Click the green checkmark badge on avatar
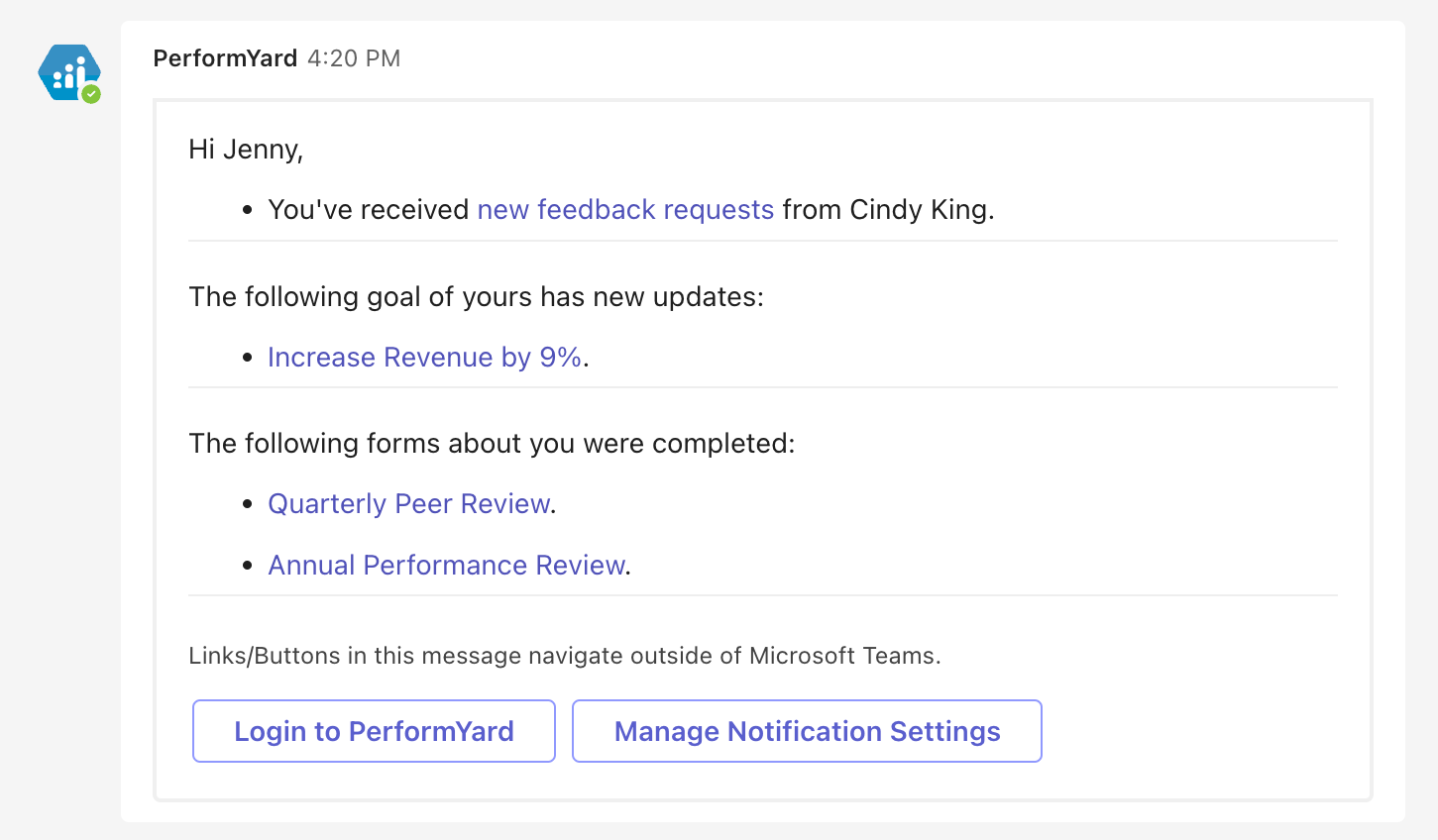This screenshot has height=840, width=1438. pyautogui.click(x=91, y=94)
